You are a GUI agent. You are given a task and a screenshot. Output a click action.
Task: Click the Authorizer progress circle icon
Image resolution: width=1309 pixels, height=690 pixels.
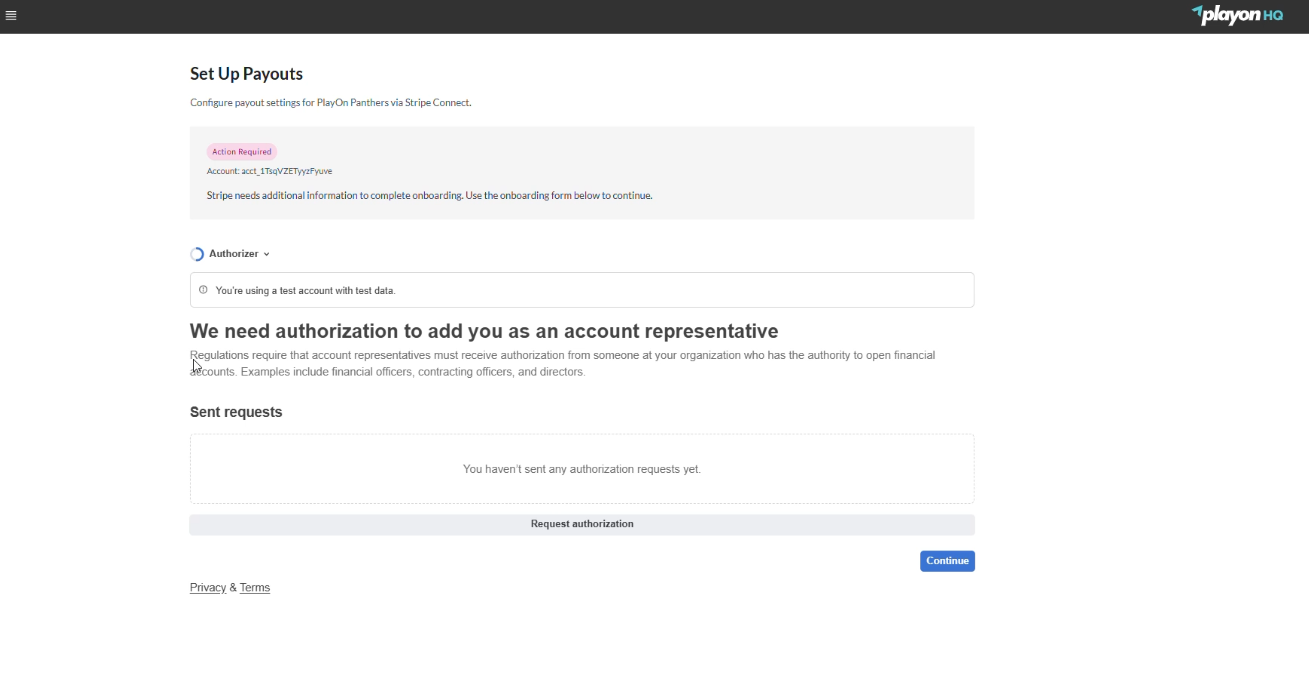pos(197,254)
